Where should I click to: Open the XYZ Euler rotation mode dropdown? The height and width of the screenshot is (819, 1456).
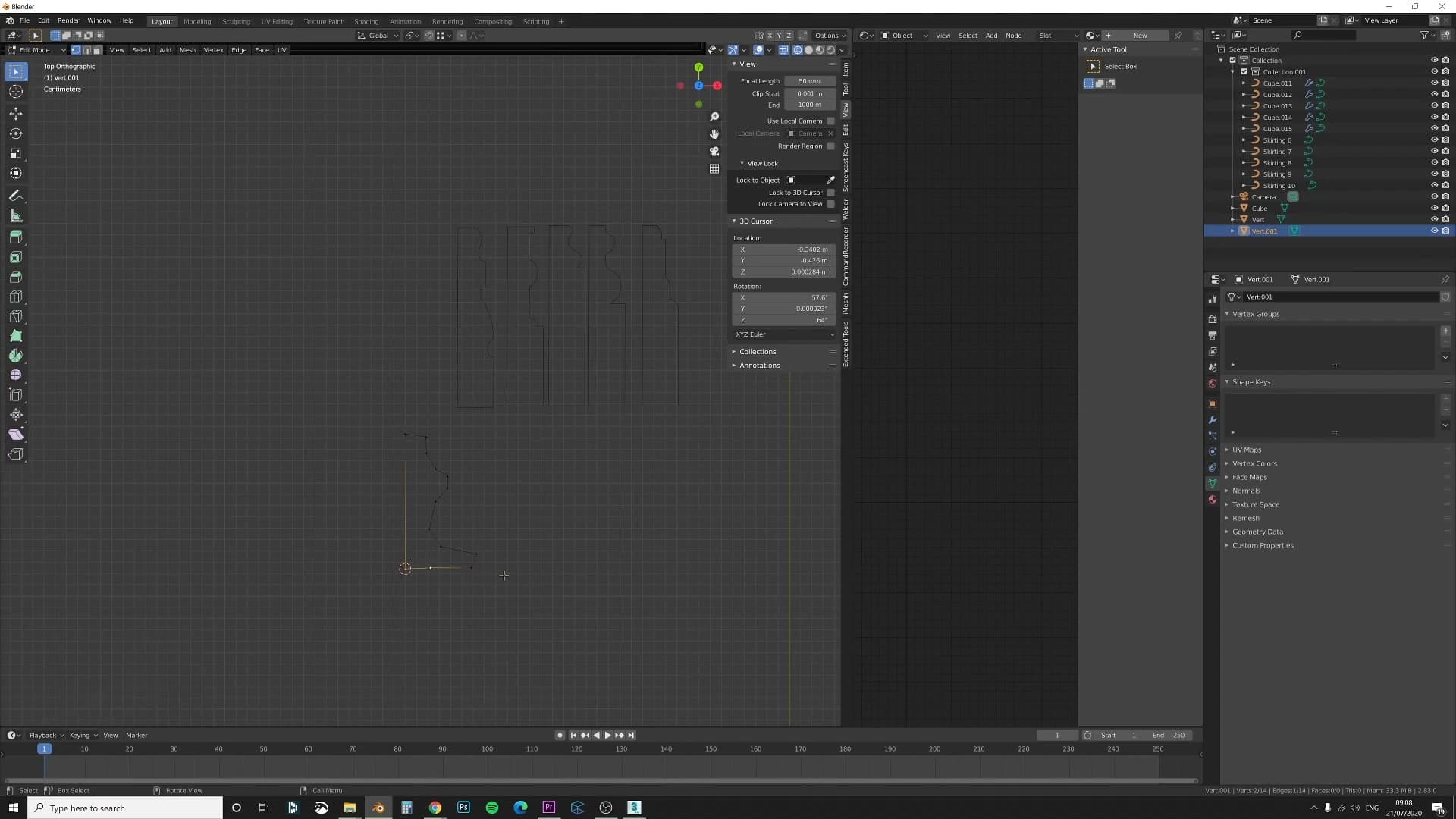coord(784,334)
